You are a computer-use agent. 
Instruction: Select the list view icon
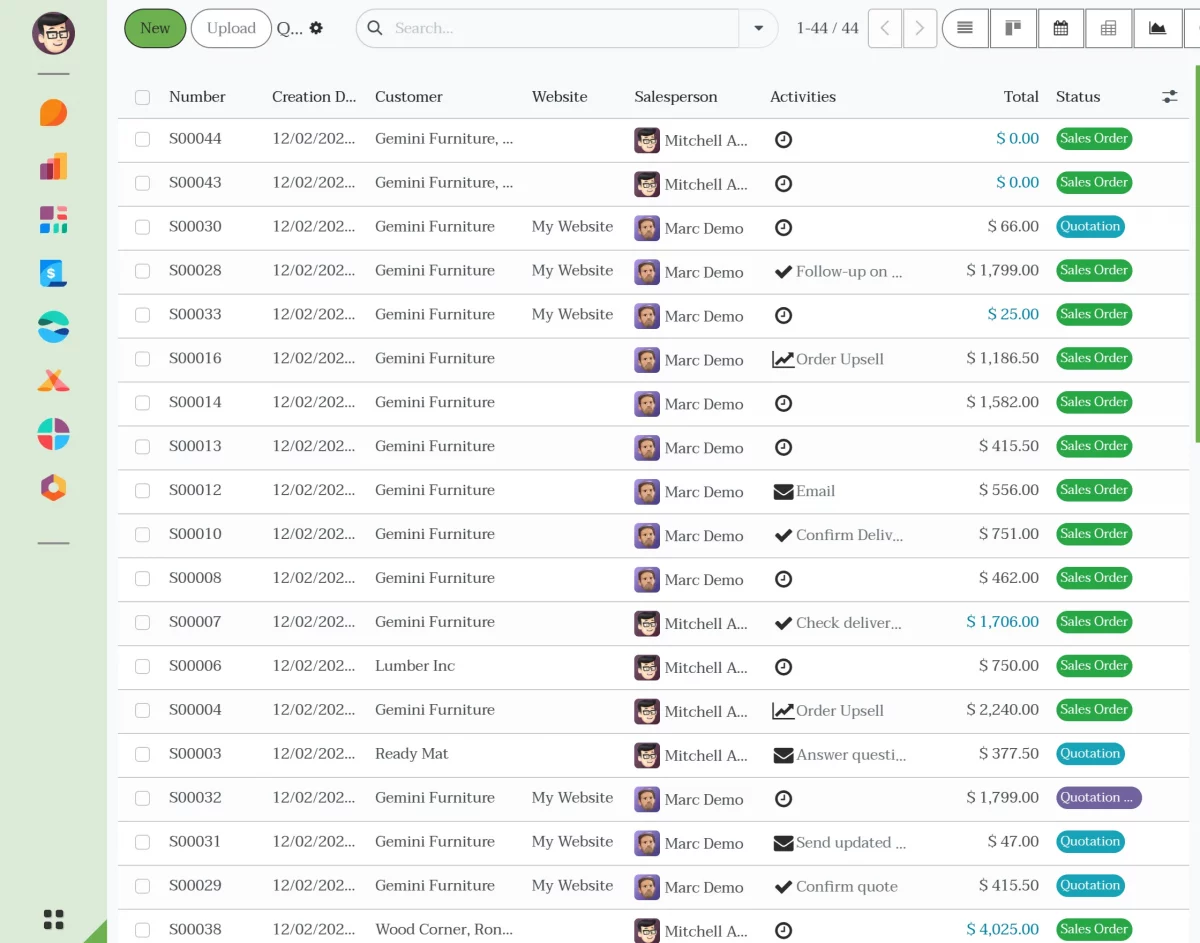click(x=965, y=28)
